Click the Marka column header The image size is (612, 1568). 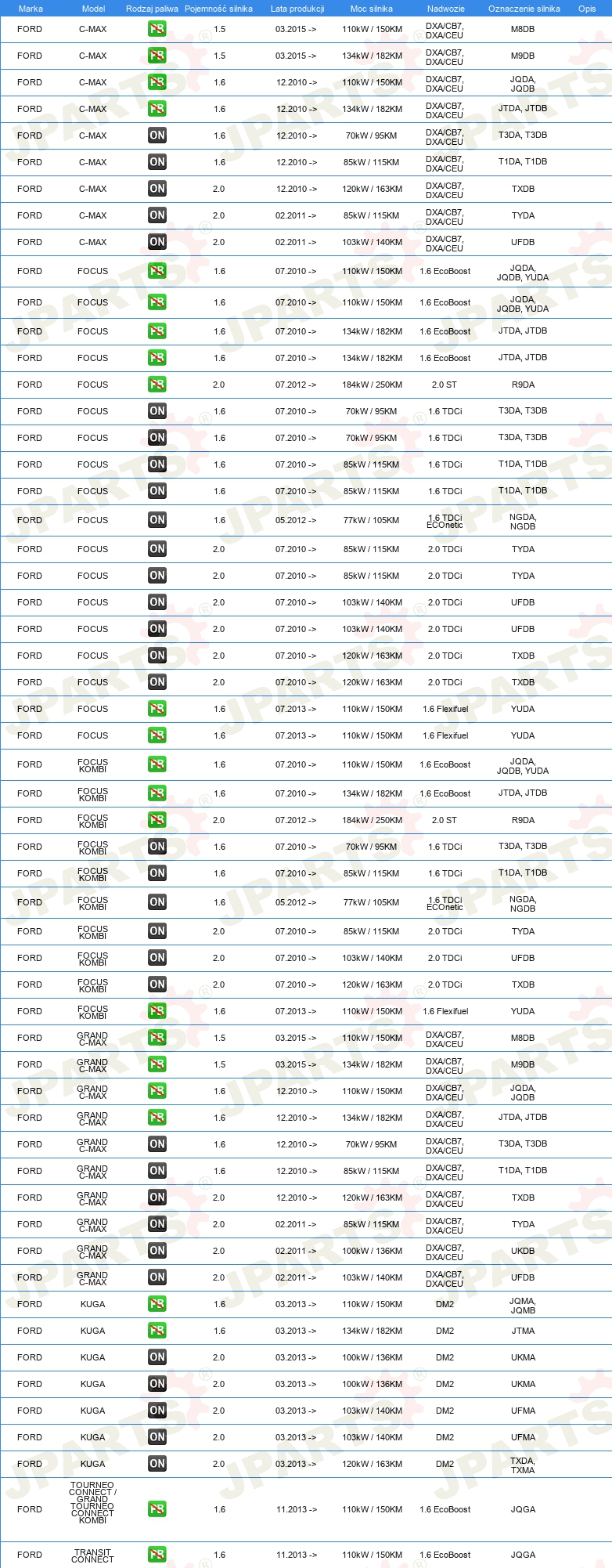click(x=31, y=9)
